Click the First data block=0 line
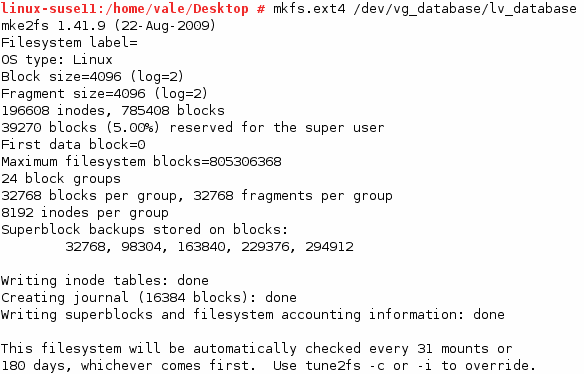Screen dimensions: 584x374 (73, 145)
